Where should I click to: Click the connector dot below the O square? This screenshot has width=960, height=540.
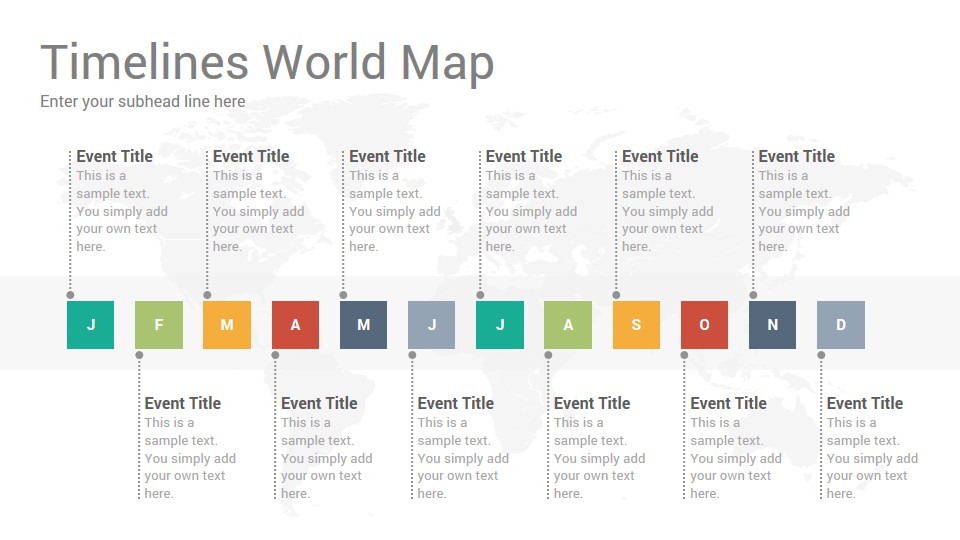click(684, 355)
